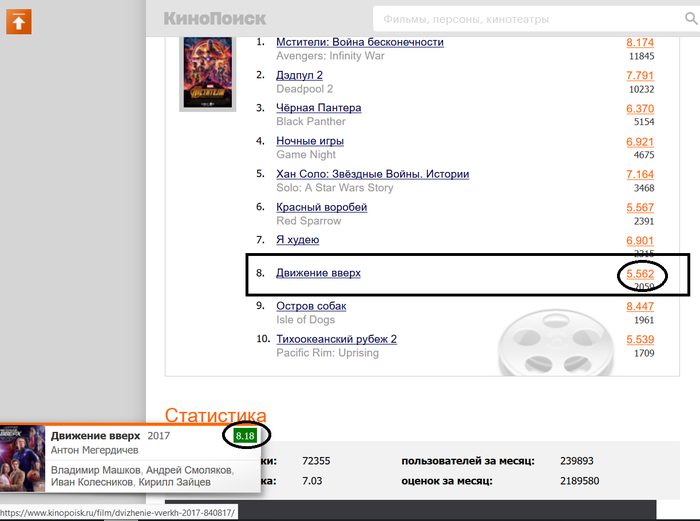Screen dimensions: 700x521
Task: Click the value 2189580 ratings per month
Action: point(579,481)
